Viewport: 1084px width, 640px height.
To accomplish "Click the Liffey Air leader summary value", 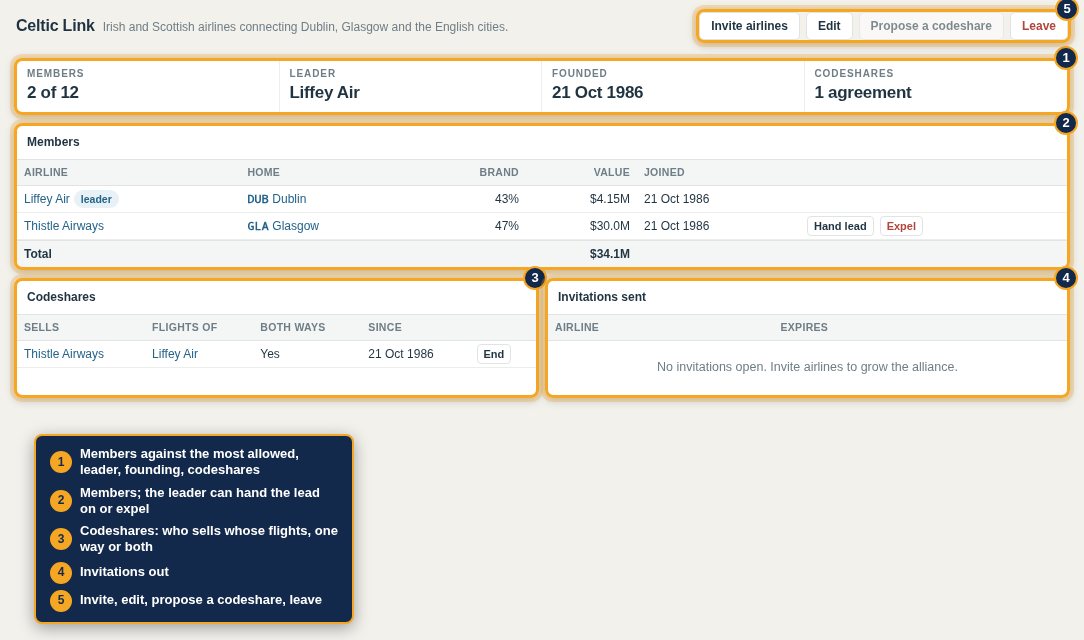I will click(x=324, y=93).
